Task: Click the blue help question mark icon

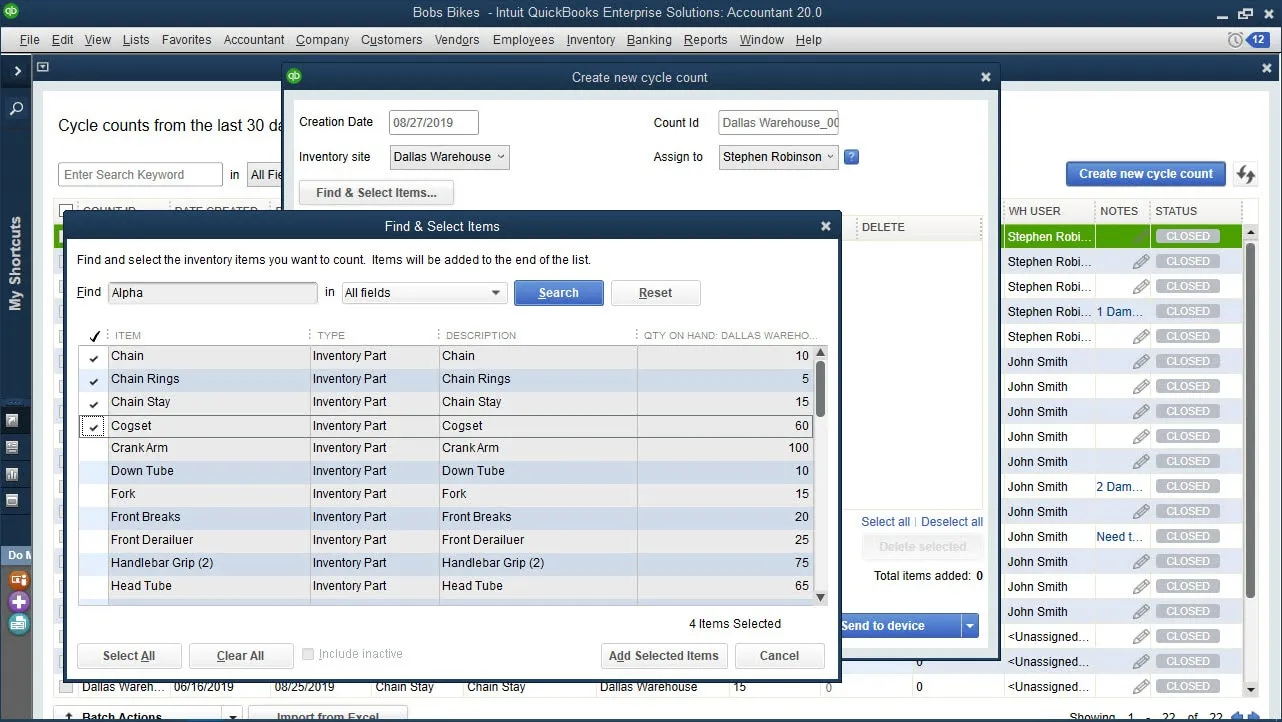Action: pos(851,157)
